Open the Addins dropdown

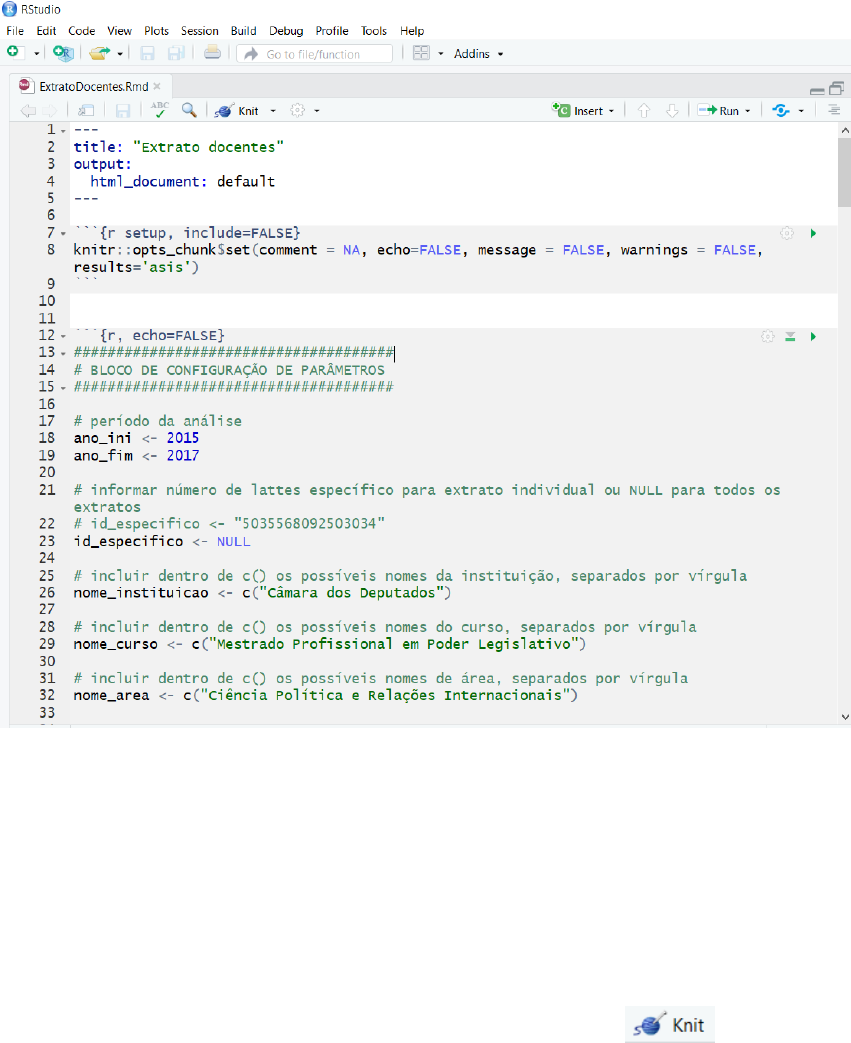[478, 54]
